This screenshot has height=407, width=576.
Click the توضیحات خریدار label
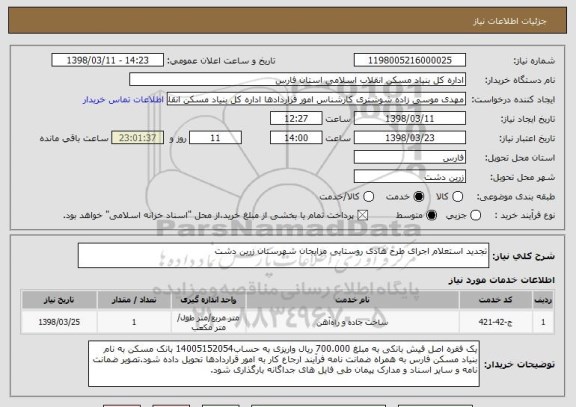click(519, 365)
